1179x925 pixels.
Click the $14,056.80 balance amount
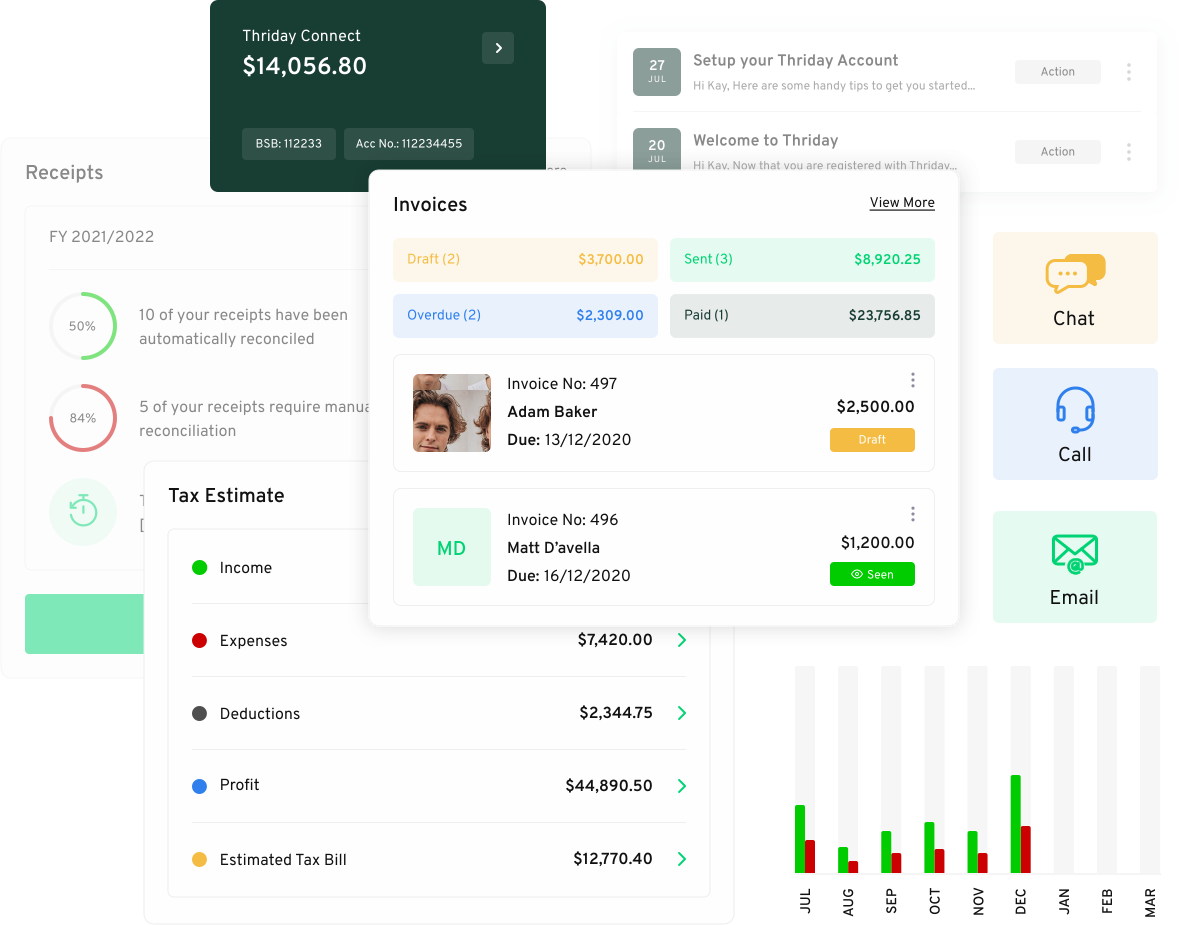click(305, 66)
